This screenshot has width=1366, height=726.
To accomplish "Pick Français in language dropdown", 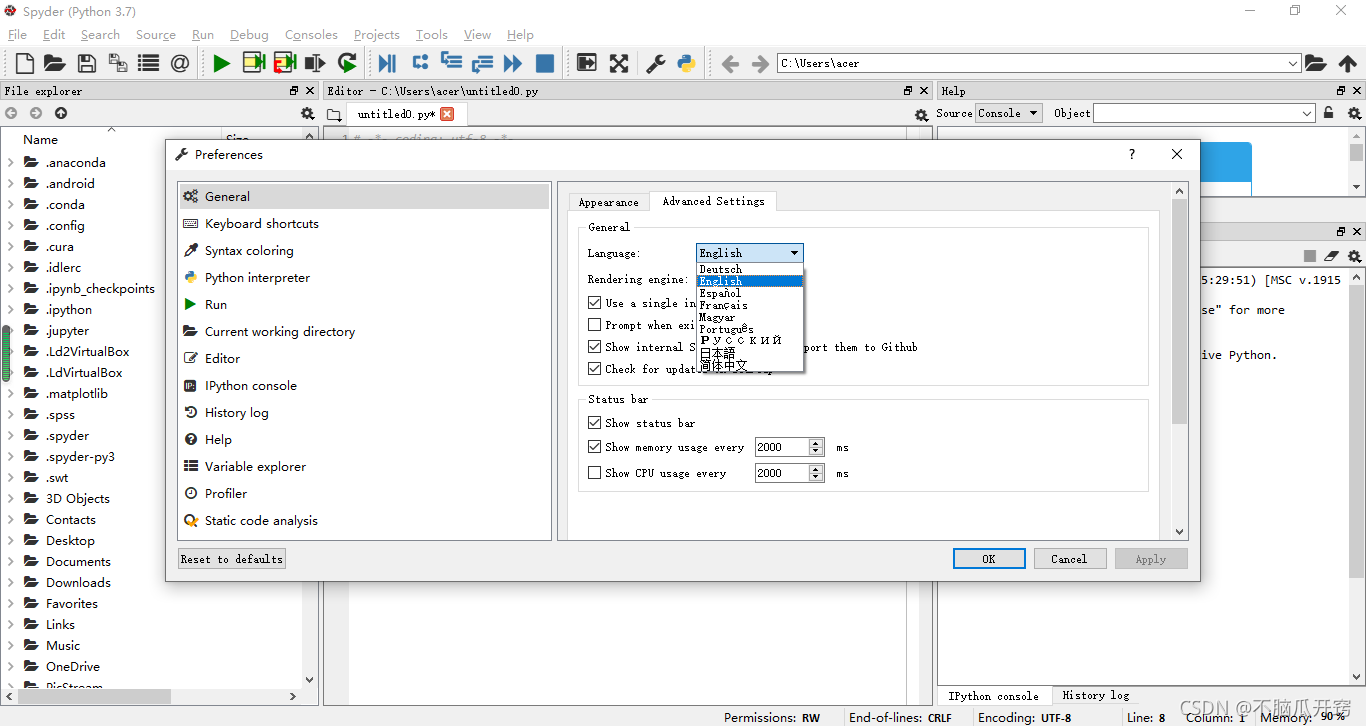I will coord(749,305).
